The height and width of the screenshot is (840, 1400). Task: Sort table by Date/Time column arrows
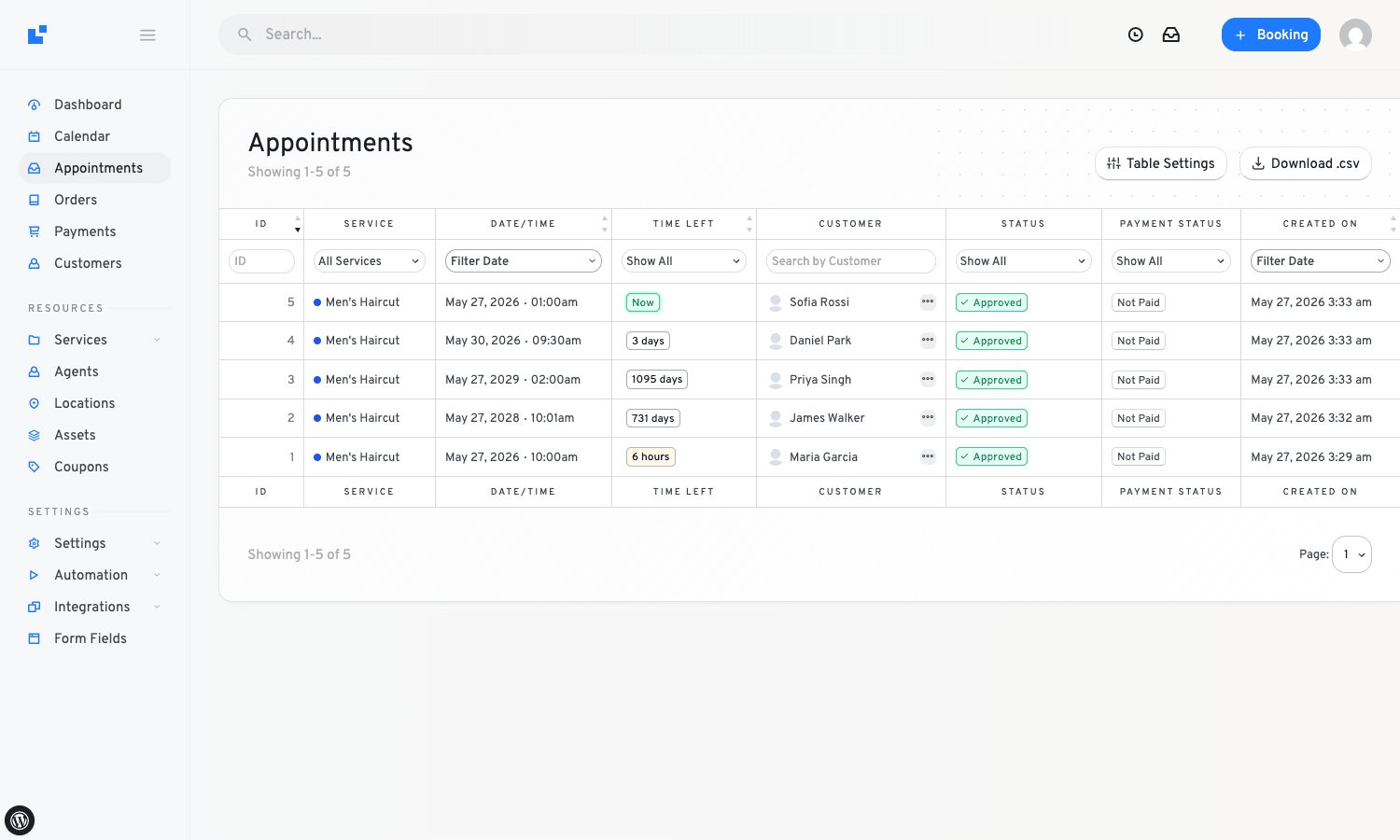click(605, 224)
